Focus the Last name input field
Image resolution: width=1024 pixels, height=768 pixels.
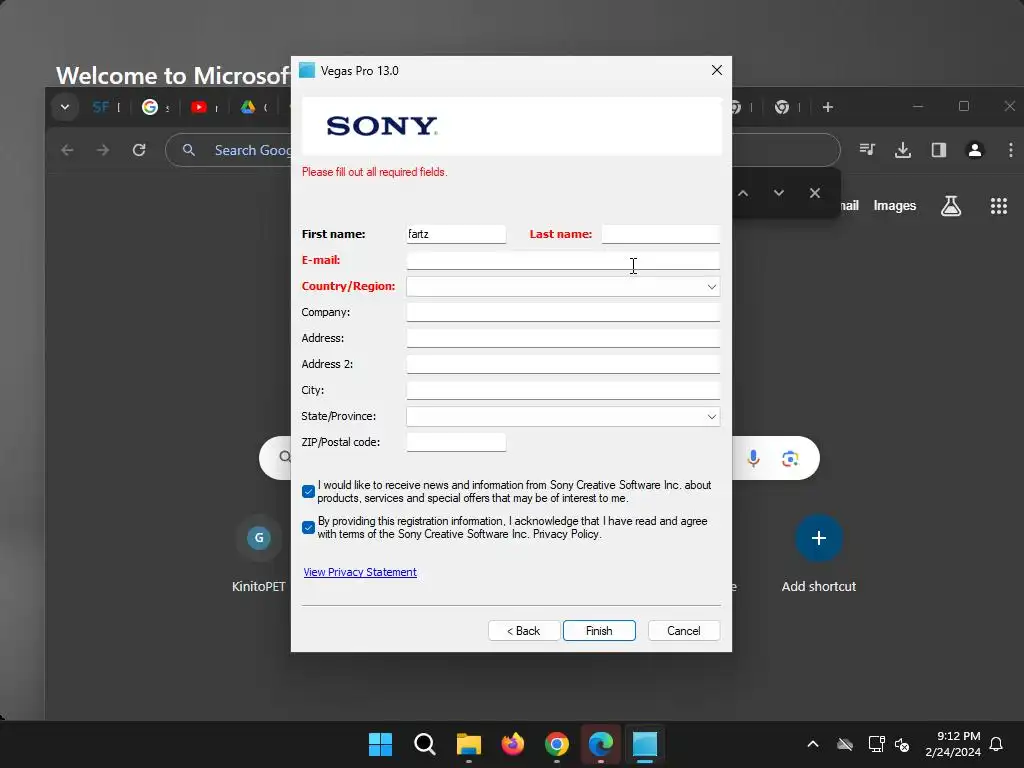pyautogui.click(x=660, y=234)
